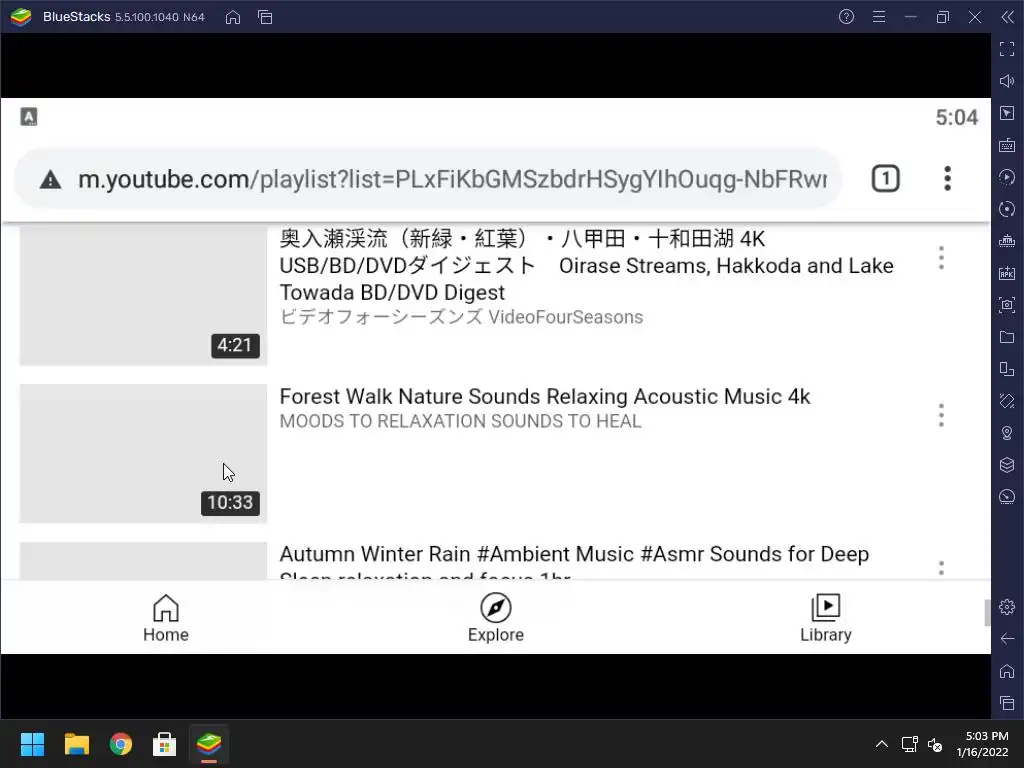Go to YouTube Home tab

[166, 618]
